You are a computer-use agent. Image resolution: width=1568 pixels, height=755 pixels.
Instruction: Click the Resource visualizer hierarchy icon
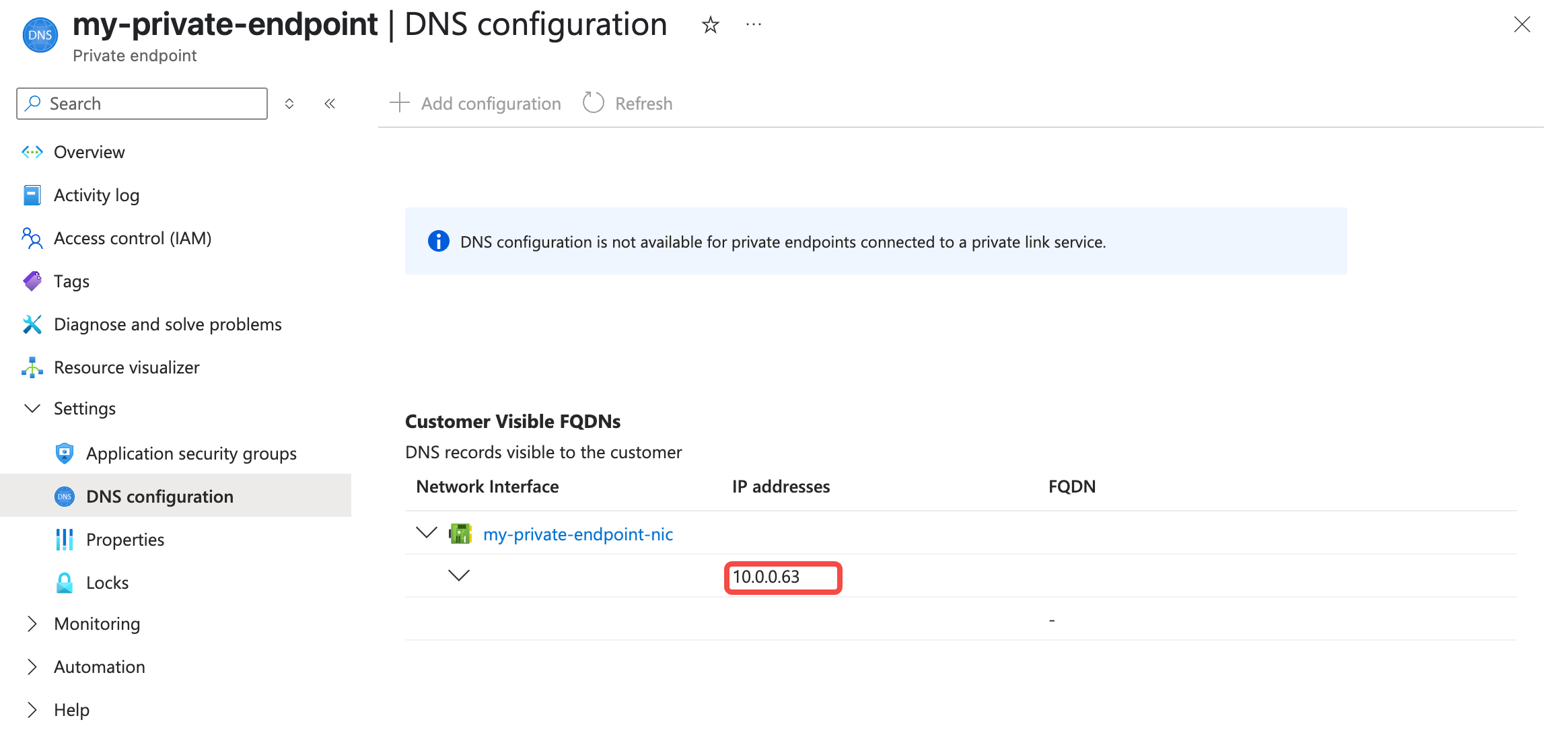pyautogui.click(x=32, y=367)
